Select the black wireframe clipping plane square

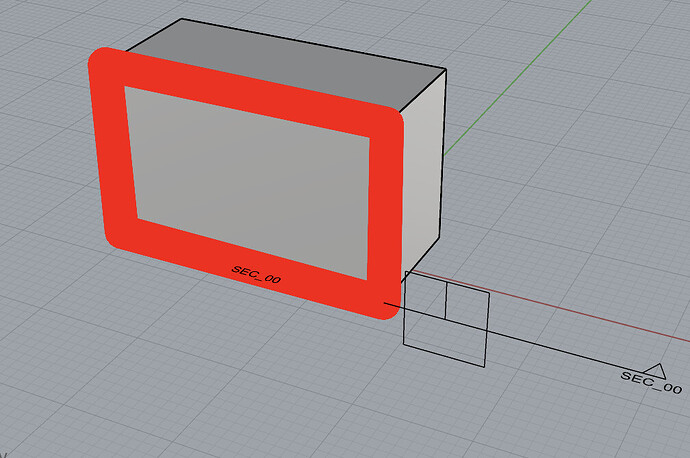click(x=446, y=319)
